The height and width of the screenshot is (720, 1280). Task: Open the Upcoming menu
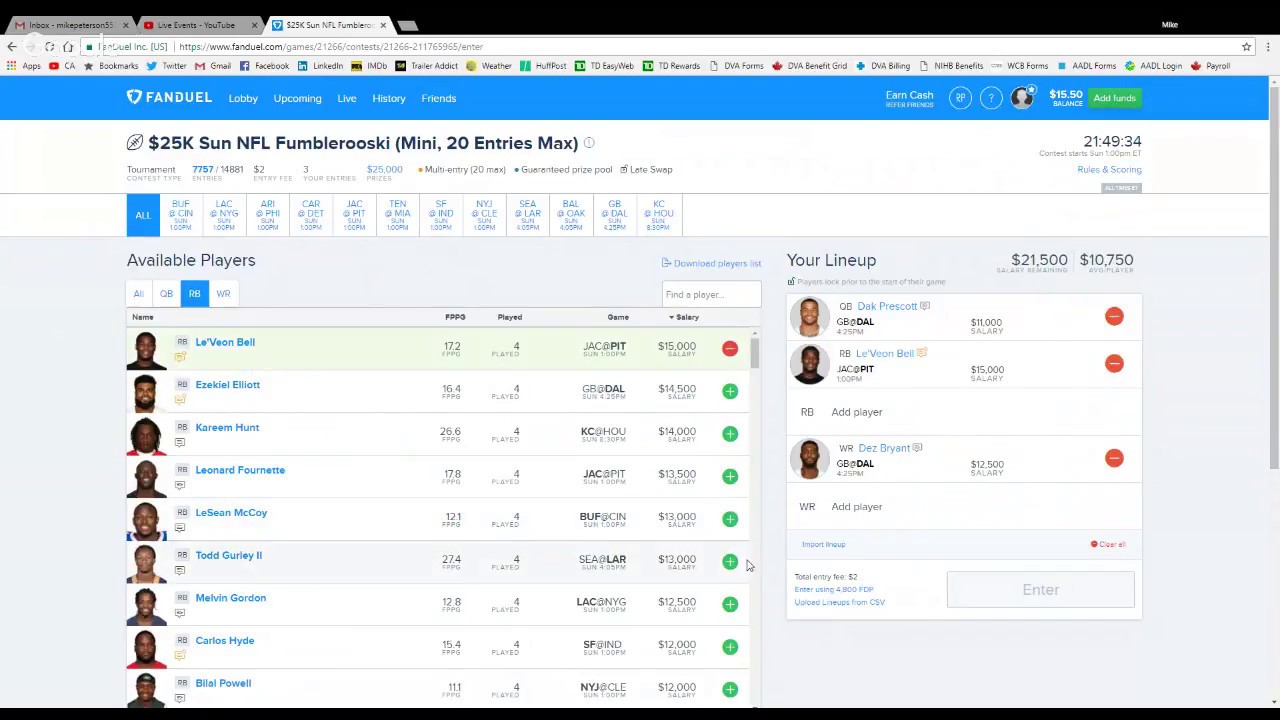click(x=297, y=98)
